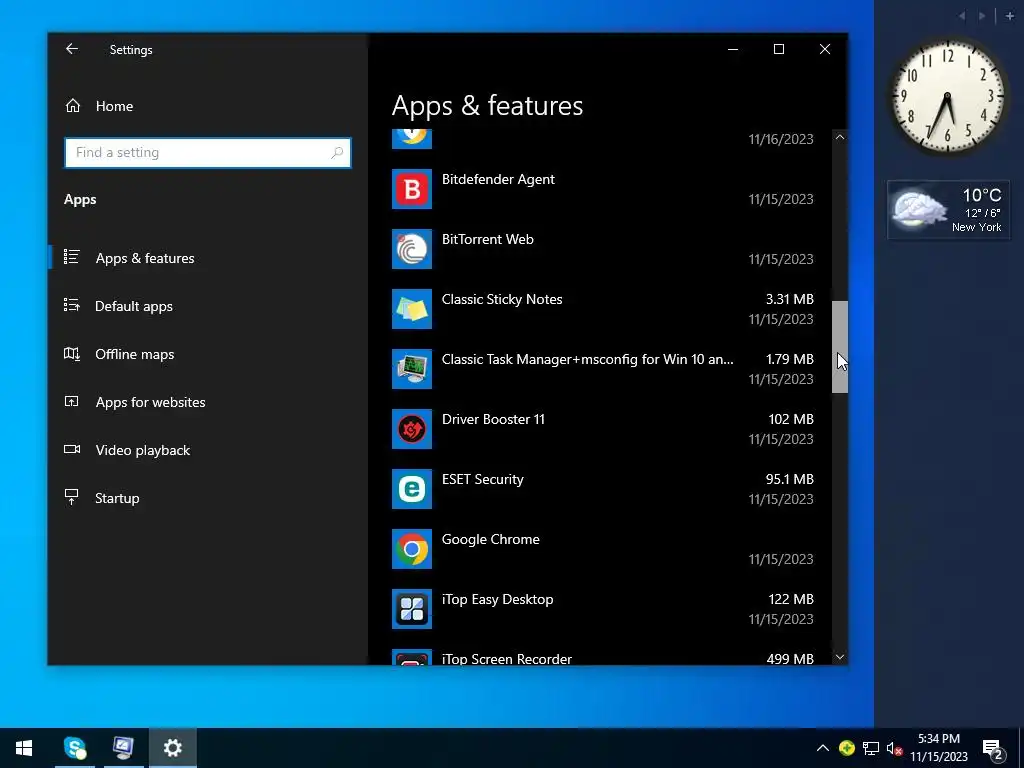Click the iTop Easy Desktop icon
This screenshot has height=768, width=1024.
pyautogui.click(x=411, y=609)
